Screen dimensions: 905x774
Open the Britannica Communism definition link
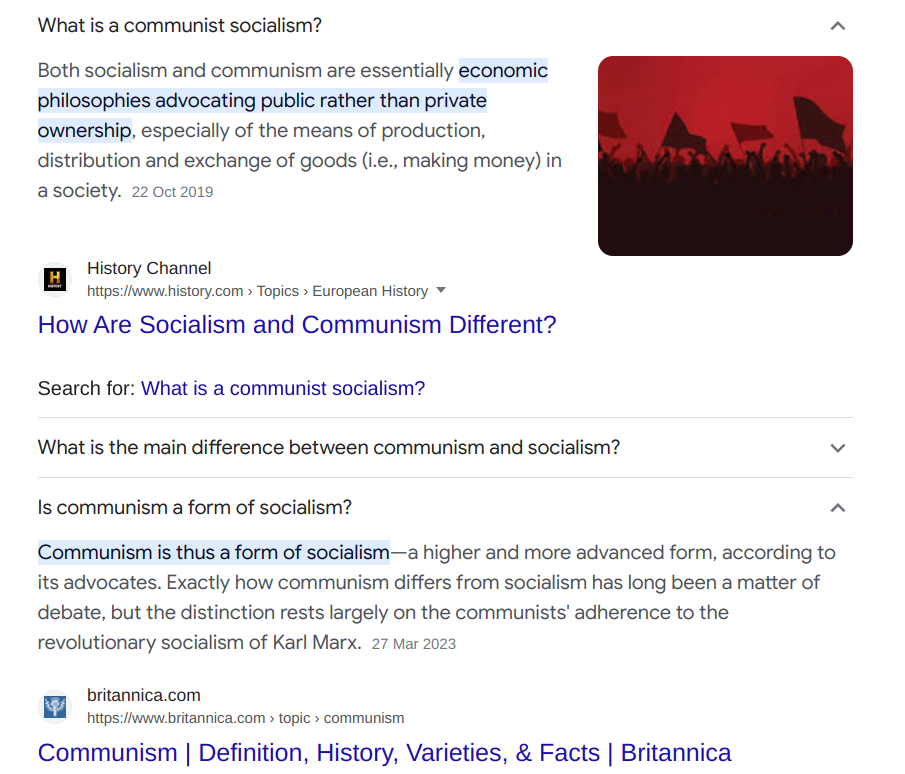click(x=384, y=752)
